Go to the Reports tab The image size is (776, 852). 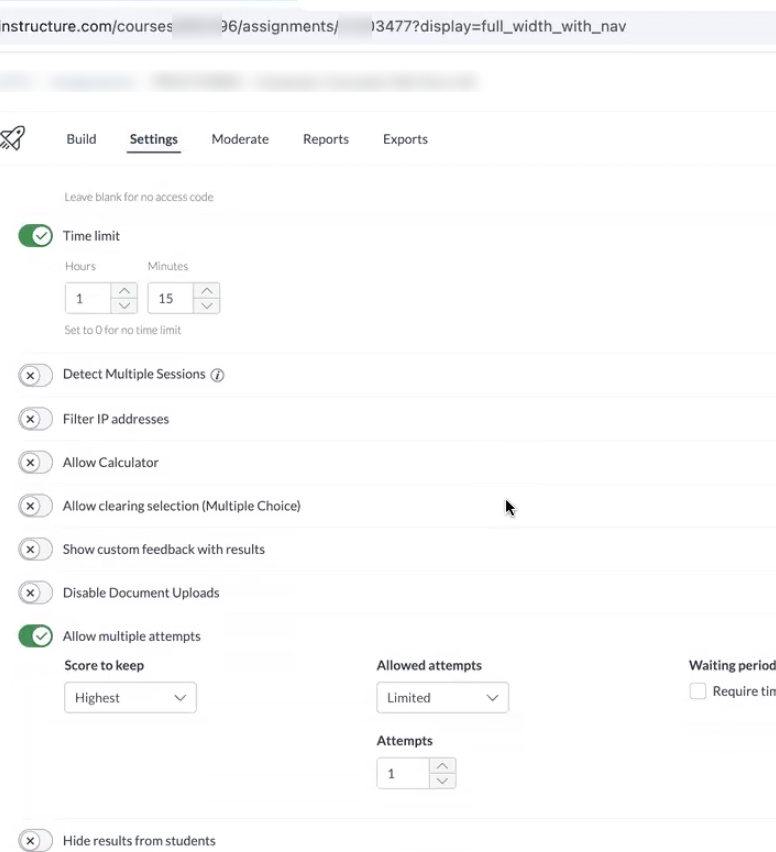326,139
